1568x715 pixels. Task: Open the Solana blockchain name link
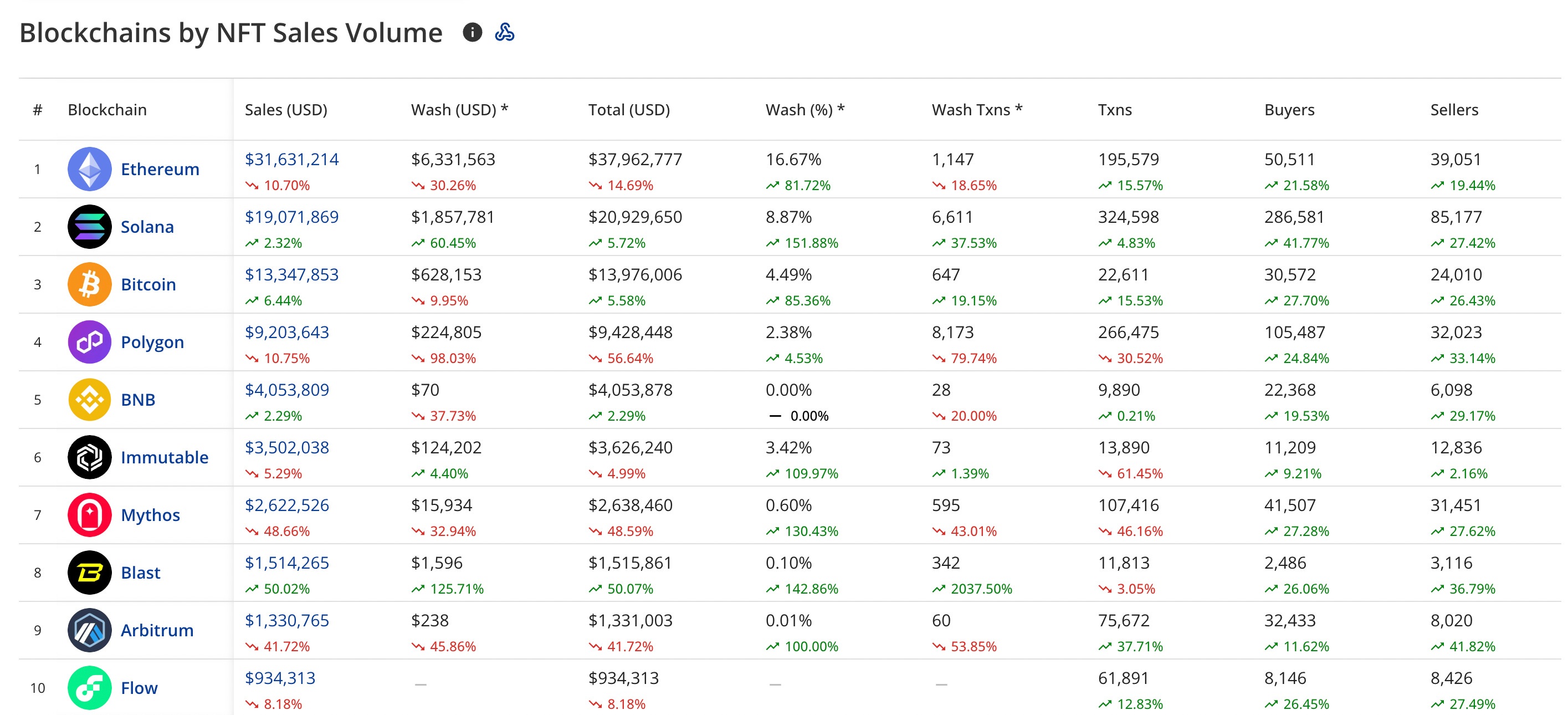tap(147, 227)
